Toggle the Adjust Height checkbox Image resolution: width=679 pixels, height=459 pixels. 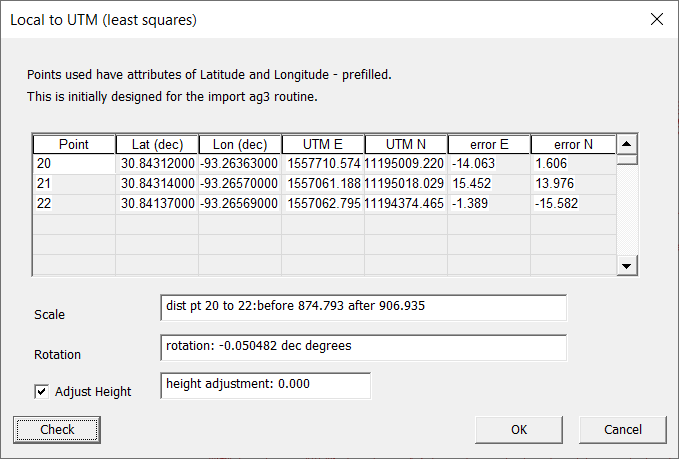[x=42, y=391]
